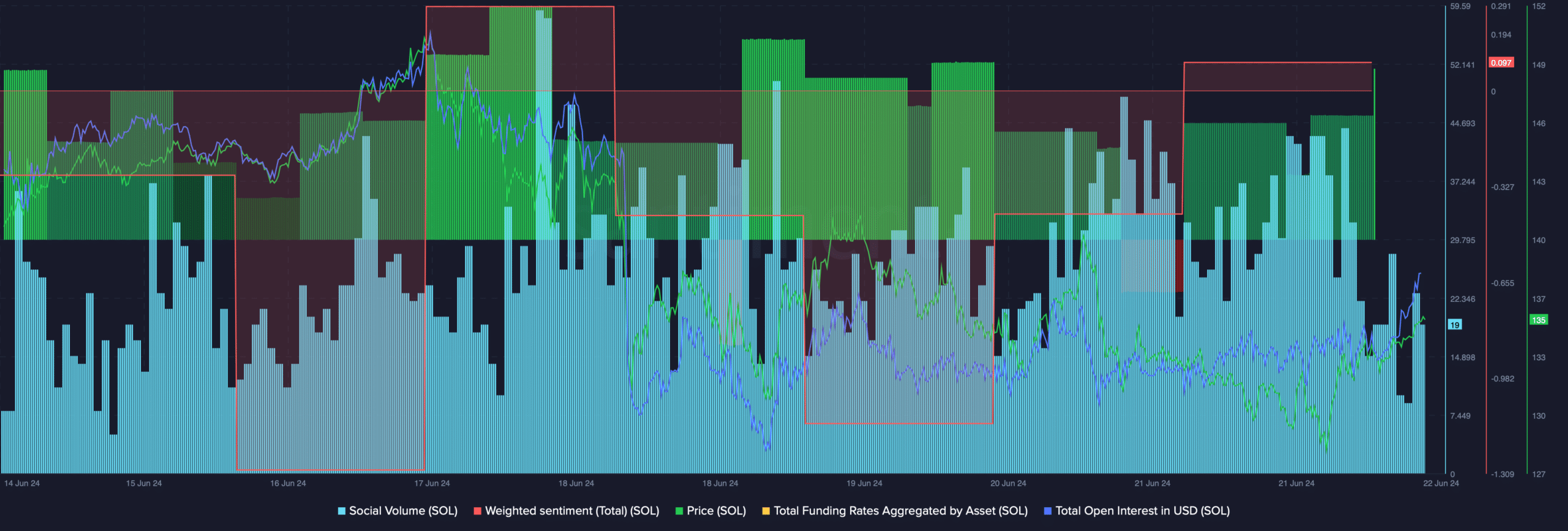1568x531 pixels.
Task: Select the 20 Jun 24 date label
Action: tap(1008, 483)
